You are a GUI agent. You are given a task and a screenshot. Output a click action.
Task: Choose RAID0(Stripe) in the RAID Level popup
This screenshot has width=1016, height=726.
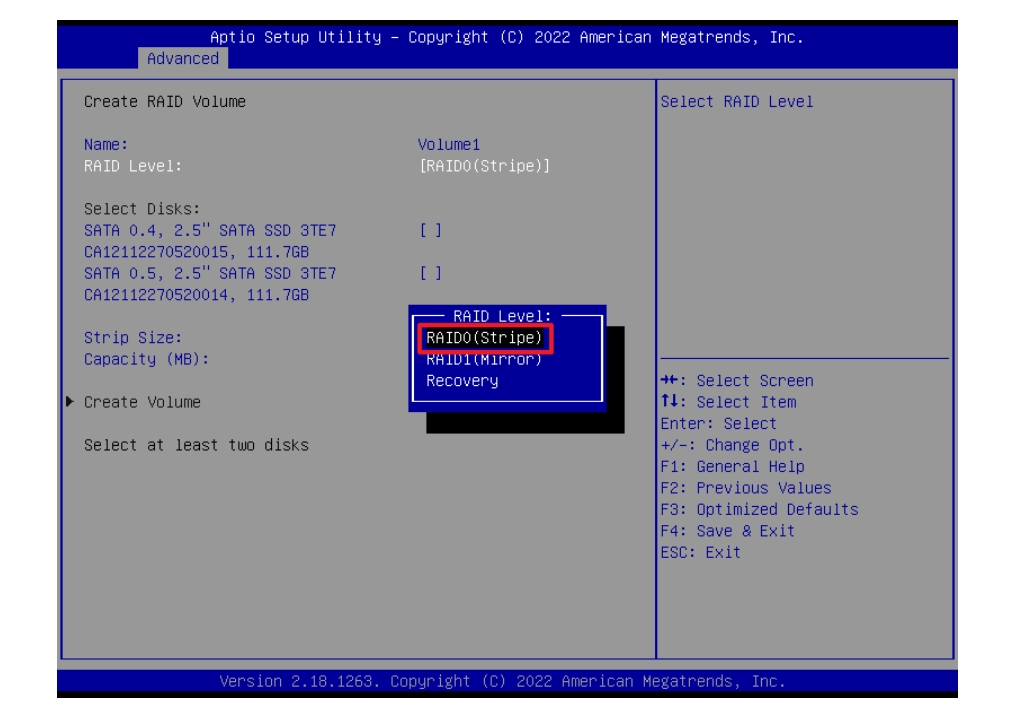pos(484,338)
